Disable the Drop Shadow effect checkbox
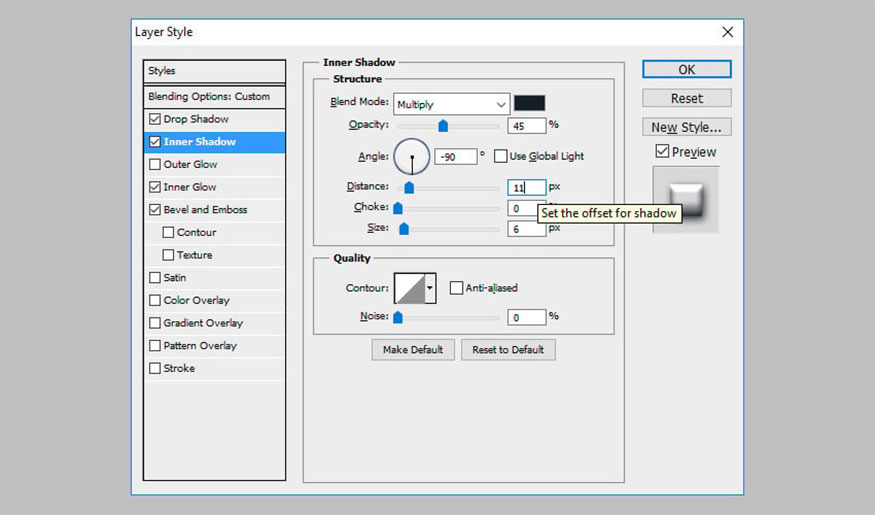The width and height of the screenshot is (875, 515). (x=154, y=119)
